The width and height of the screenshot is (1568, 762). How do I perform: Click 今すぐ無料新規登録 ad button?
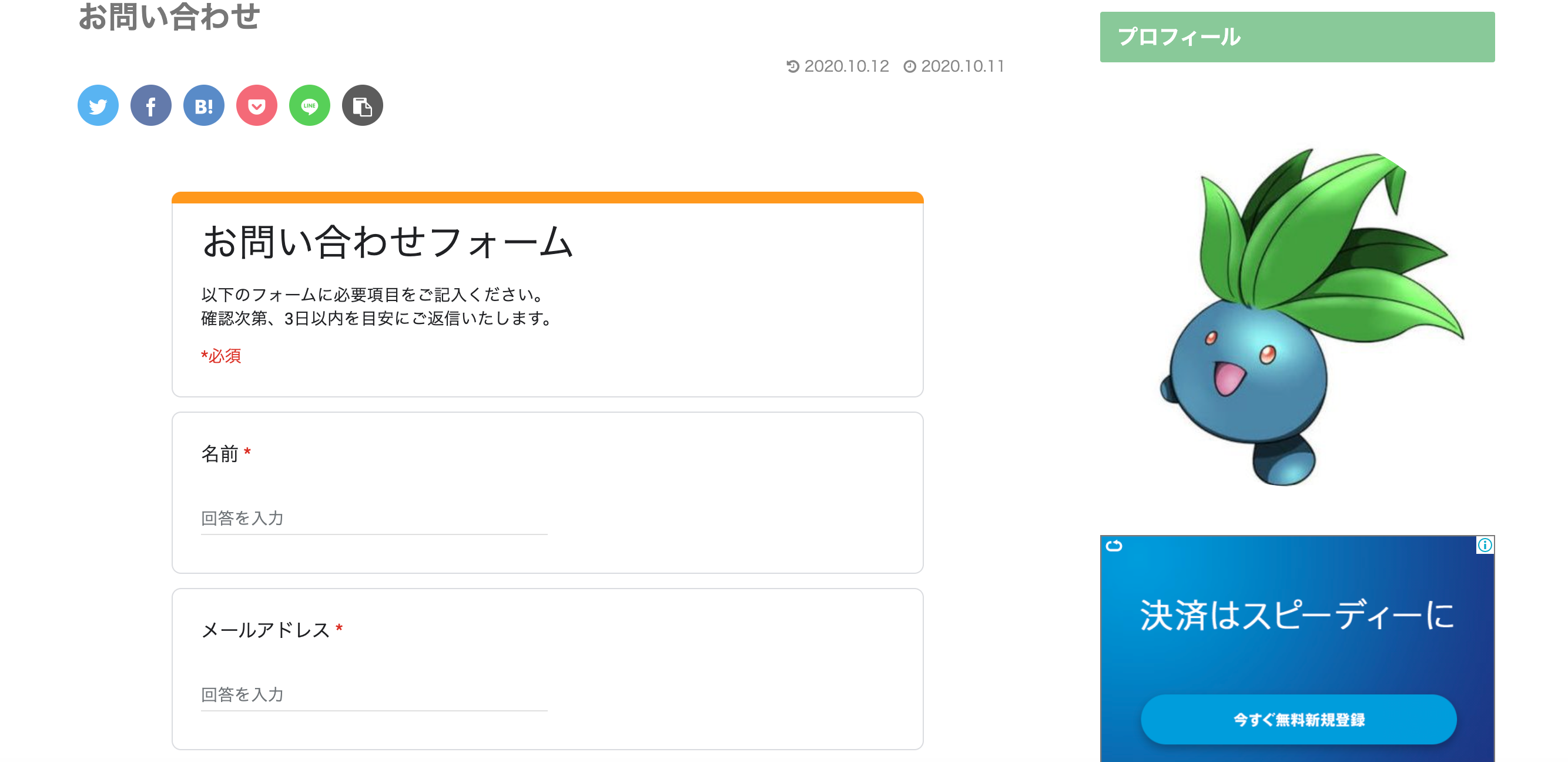pyautogui.click(x=1298, y=719)
